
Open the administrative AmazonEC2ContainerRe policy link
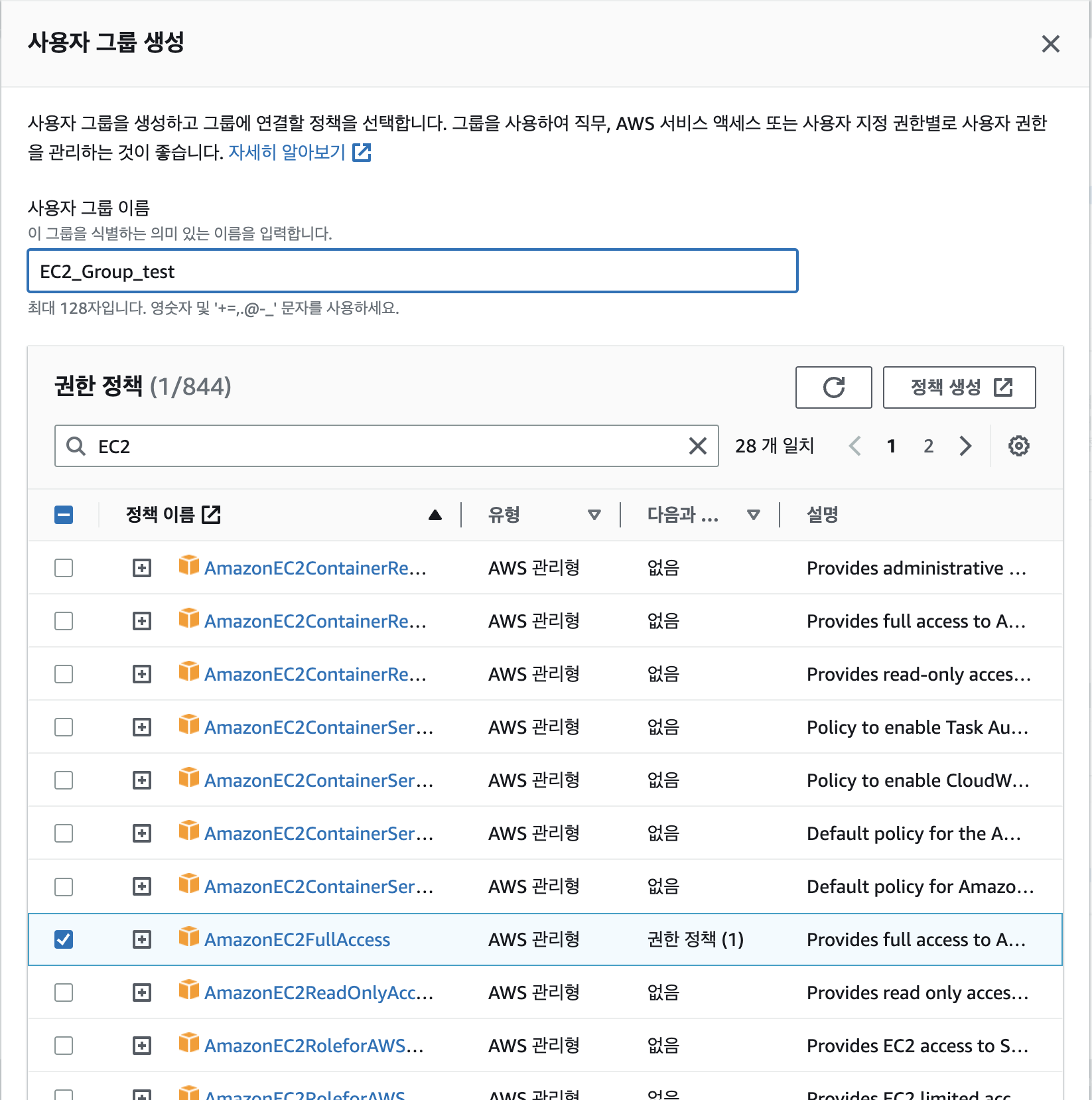tap(315, 568)
